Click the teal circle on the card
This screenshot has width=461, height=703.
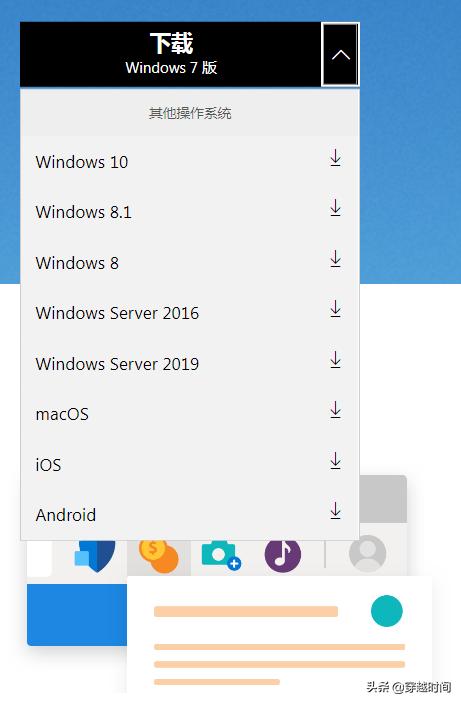[387, 611]
